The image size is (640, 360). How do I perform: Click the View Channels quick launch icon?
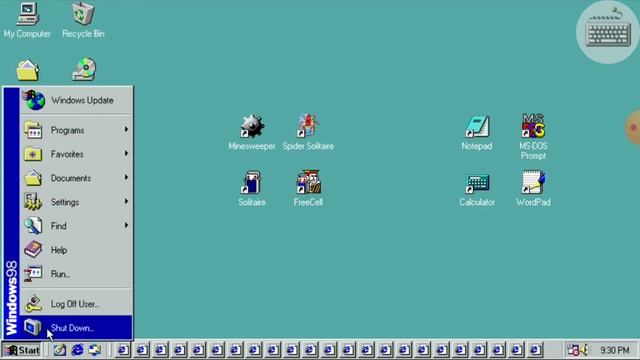[95, 350]
